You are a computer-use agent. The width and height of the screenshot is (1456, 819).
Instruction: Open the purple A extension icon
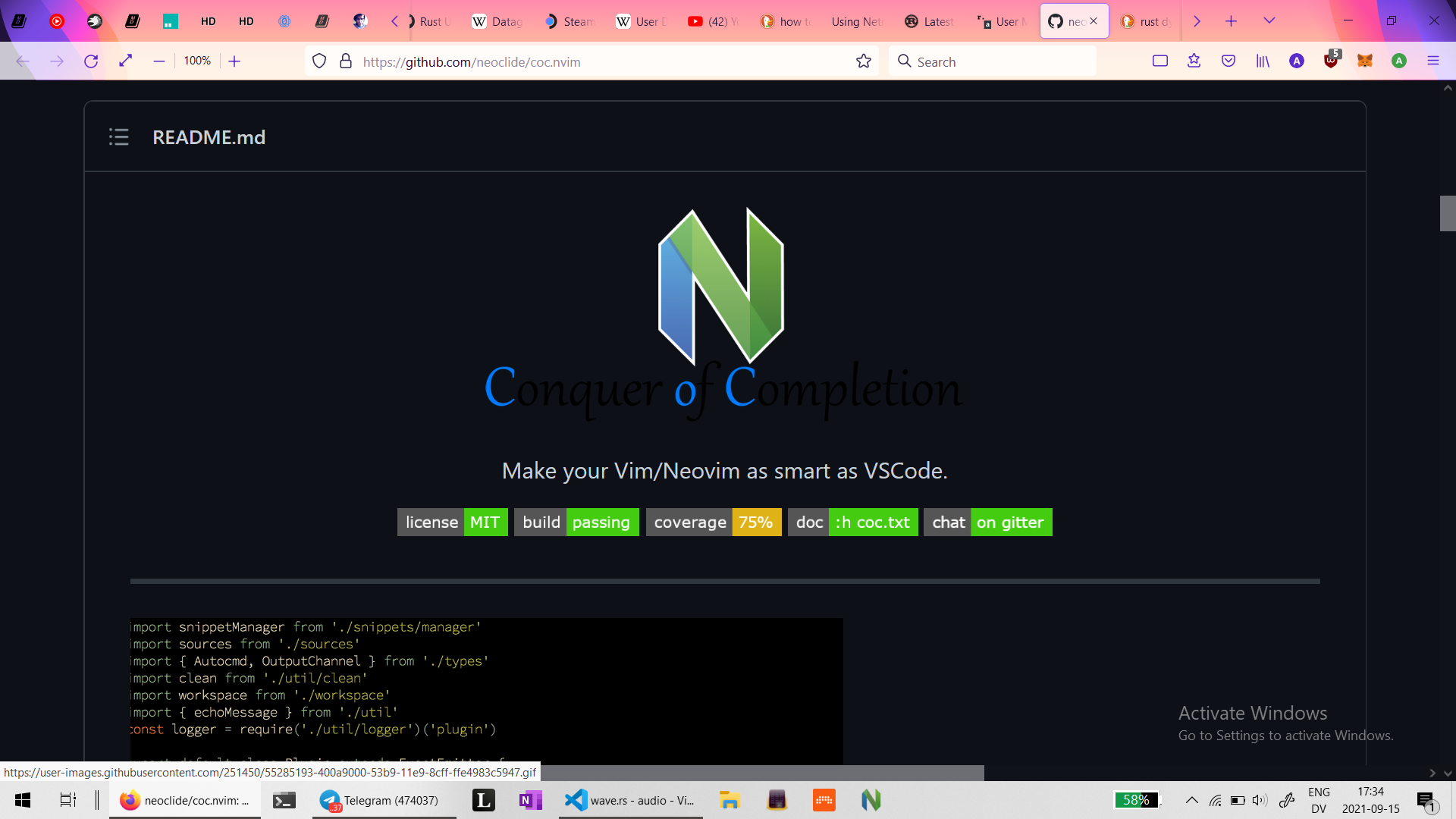pos(1297,61)
